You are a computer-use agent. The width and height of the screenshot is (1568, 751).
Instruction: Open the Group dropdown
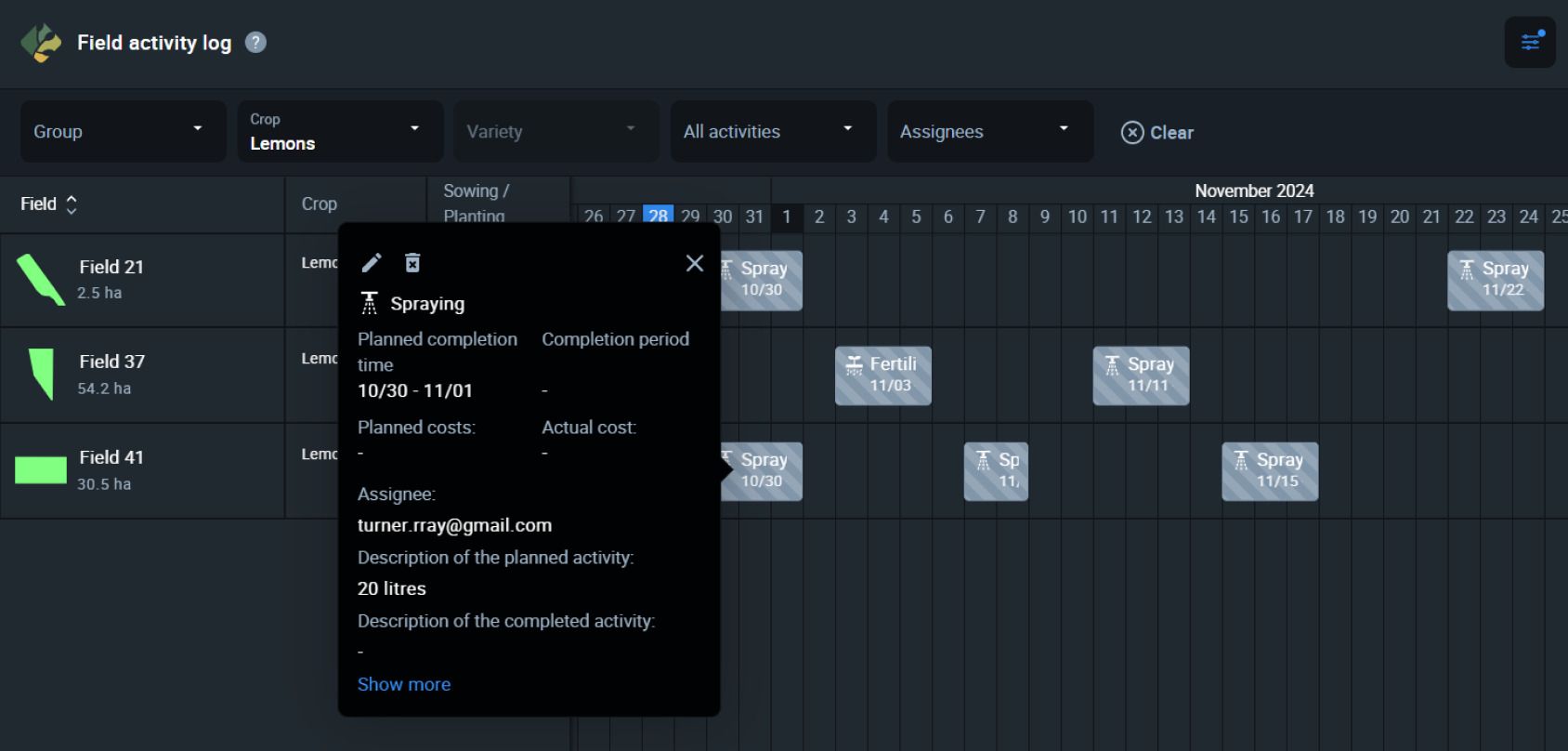click(x=124, y=132)
